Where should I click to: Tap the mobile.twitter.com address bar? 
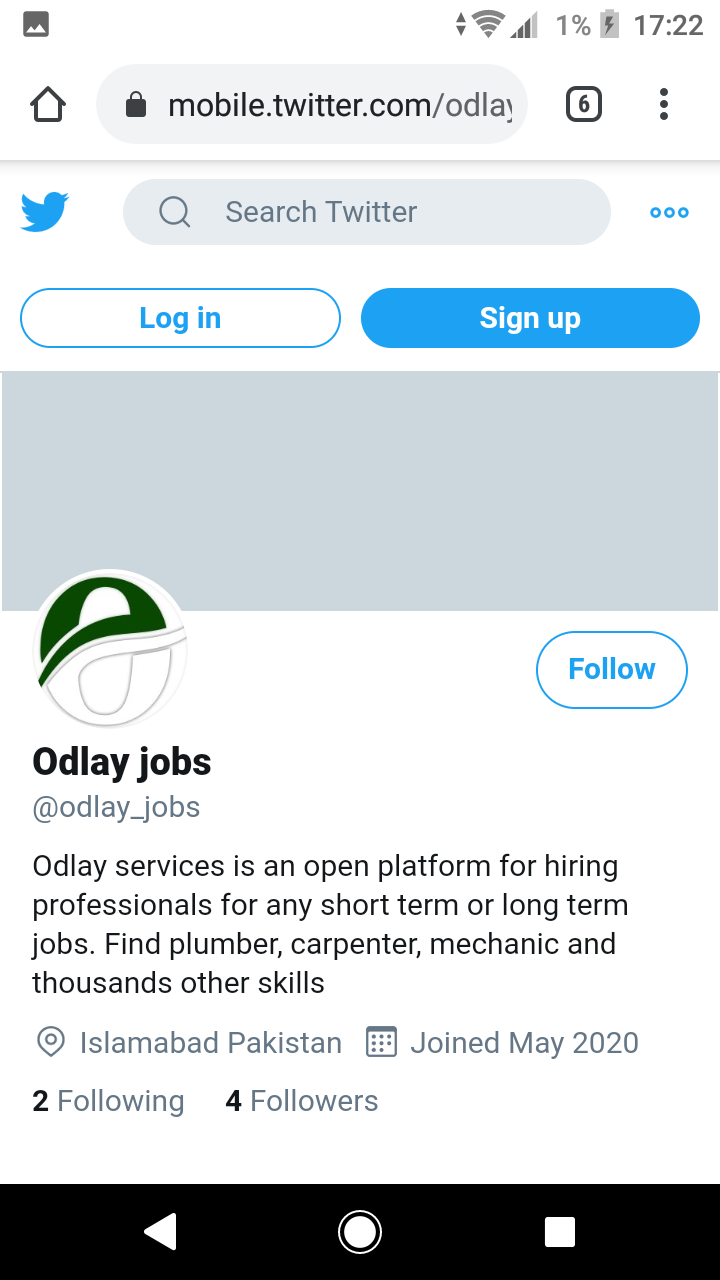pyautogui.click(x=340, y=105)
